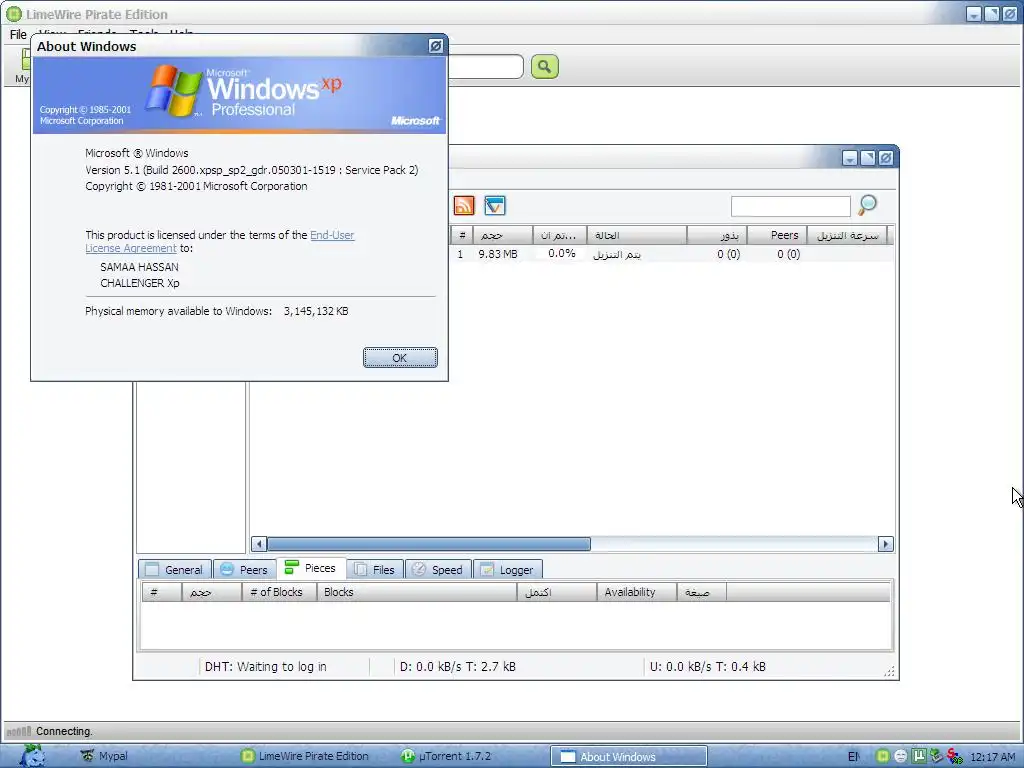Minimize the LimeWire Pirate Edition window

(x=974, y=14)
